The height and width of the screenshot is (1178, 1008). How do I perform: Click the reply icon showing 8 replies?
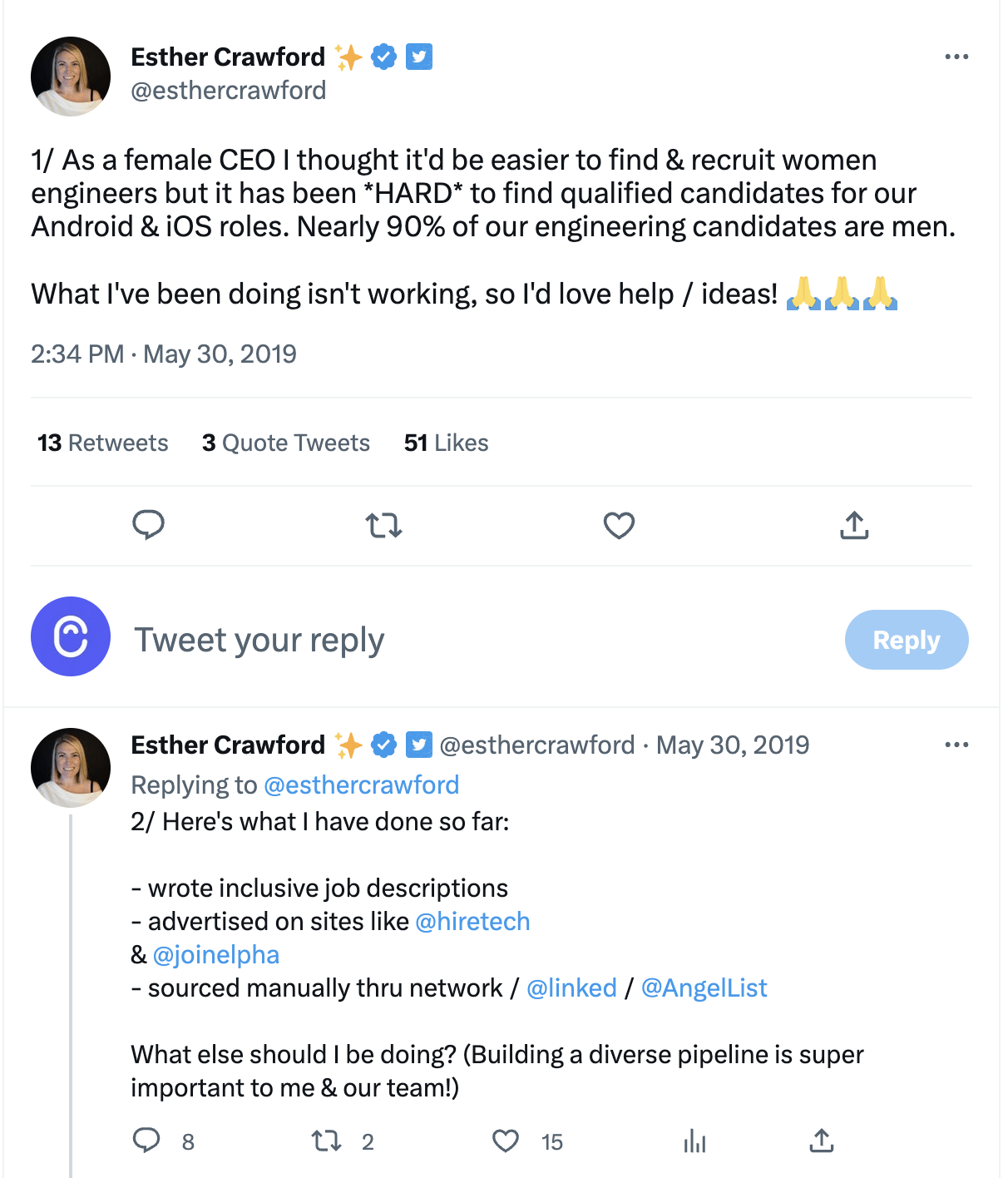tap(146, 1141)
